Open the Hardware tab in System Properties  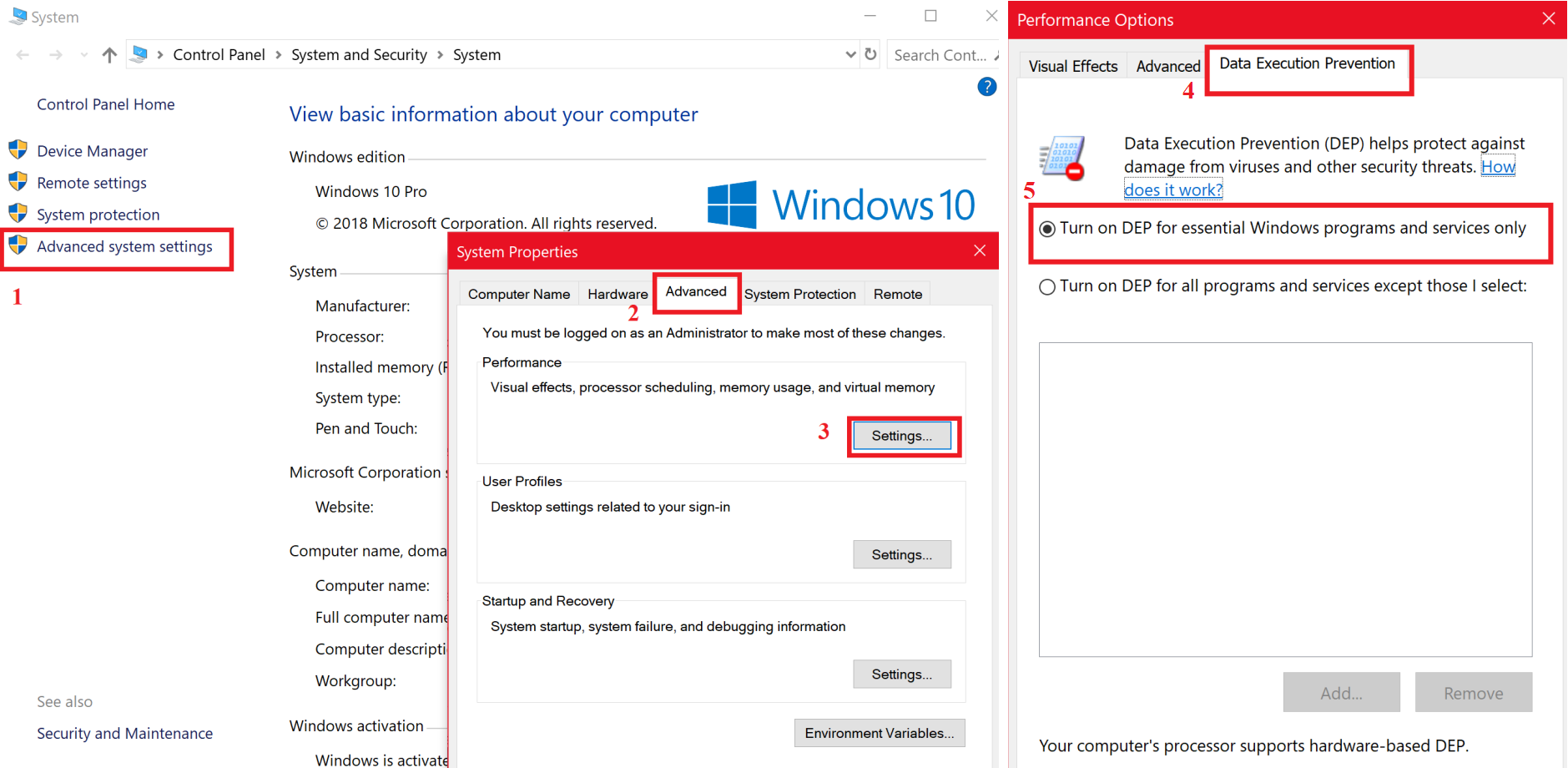pos(618,294)
